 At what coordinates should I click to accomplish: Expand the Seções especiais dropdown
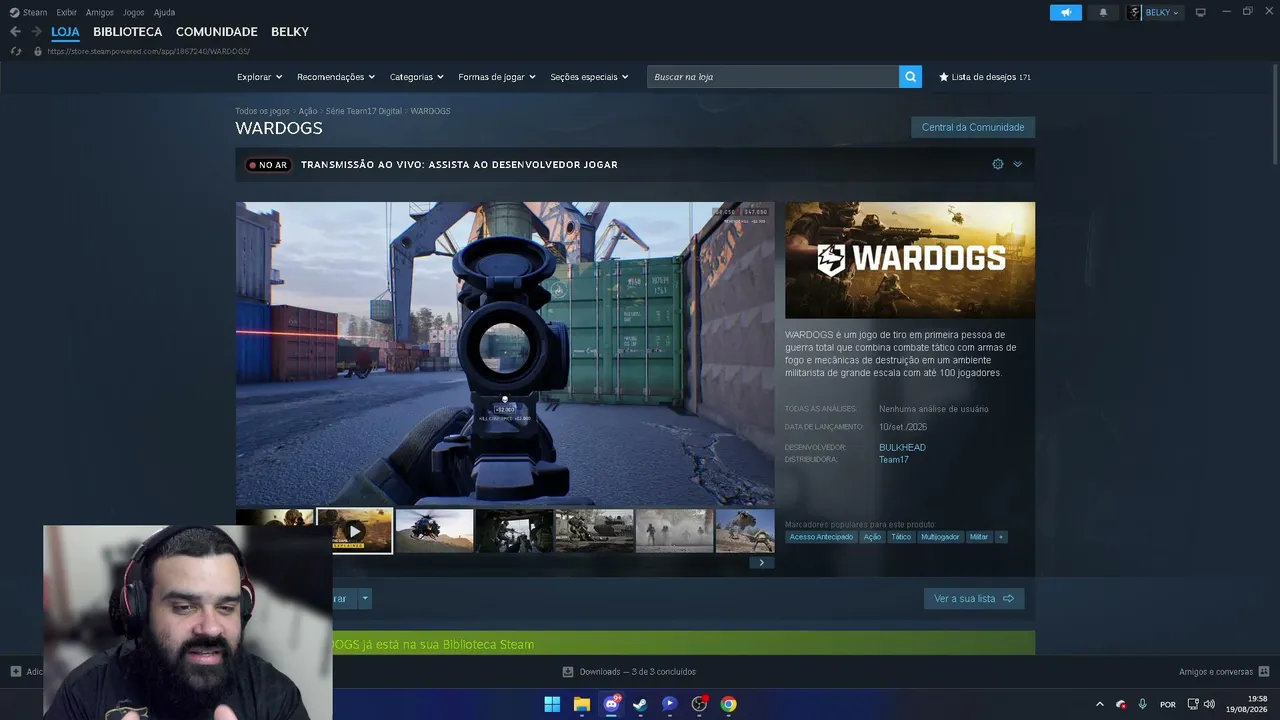tap(590, 77)
